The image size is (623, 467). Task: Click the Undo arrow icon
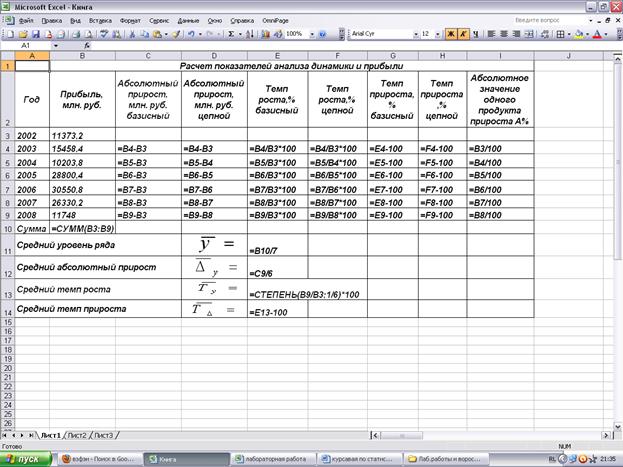(190, 34)
